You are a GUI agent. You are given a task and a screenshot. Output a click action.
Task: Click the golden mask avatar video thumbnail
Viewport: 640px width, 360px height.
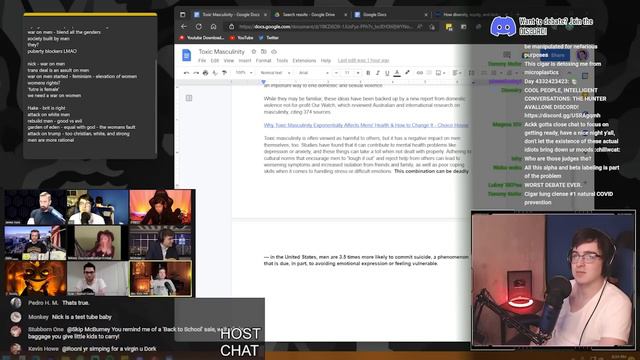(36, 278)
